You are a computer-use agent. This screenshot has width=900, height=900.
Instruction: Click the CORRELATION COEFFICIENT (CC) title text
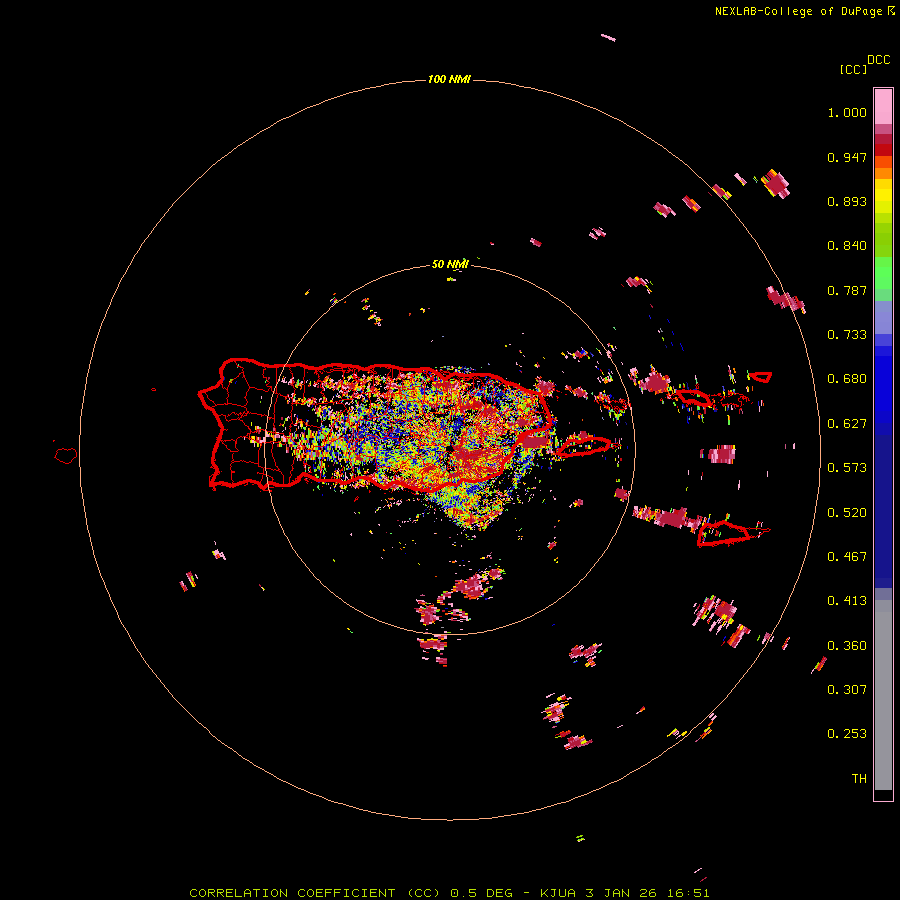click(315, 893)
